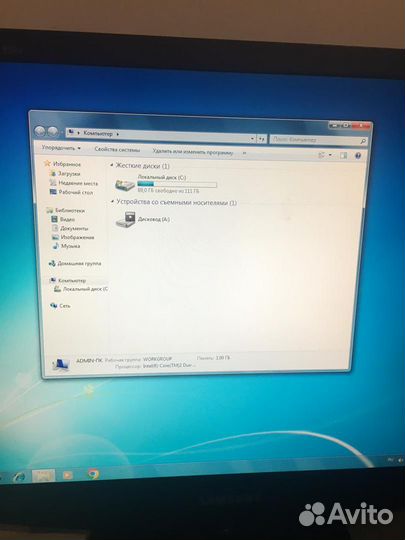The width and height of the screenshot is (405, 540).
Task: Launch Google Chrome from the taskbar
Action: [x=93, y=474]
